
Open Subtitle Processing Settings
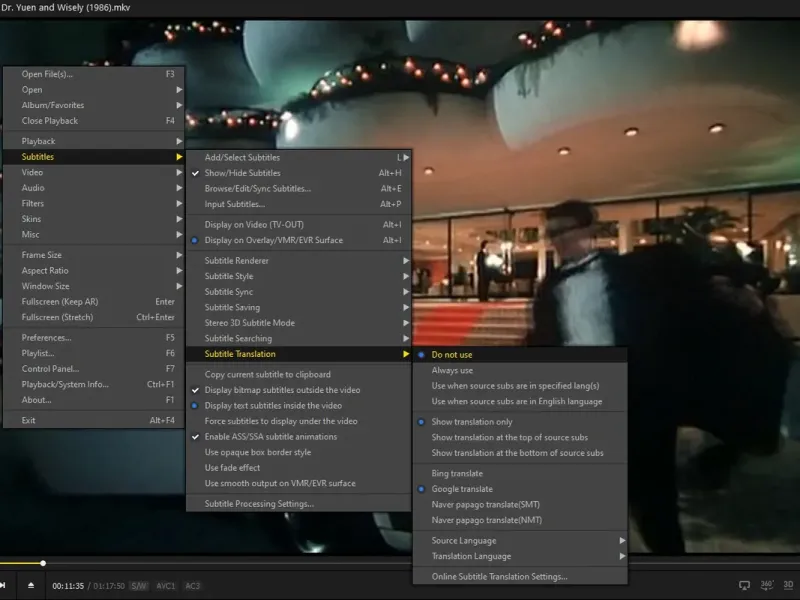coord(259,503)
